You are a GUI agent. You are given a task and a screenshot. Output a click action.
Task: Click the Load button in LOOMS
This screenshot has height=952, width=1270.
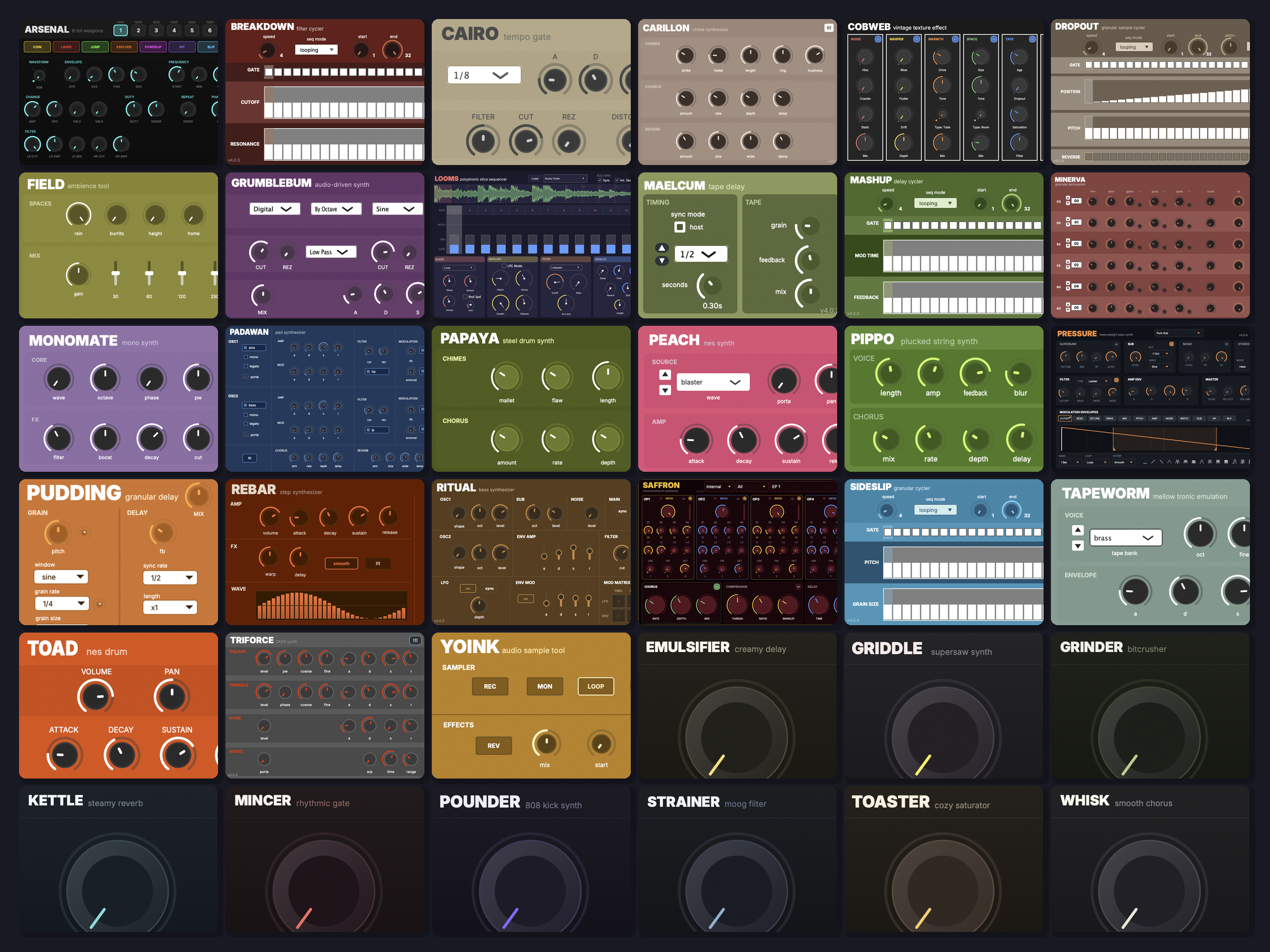(x=535, y=179)
